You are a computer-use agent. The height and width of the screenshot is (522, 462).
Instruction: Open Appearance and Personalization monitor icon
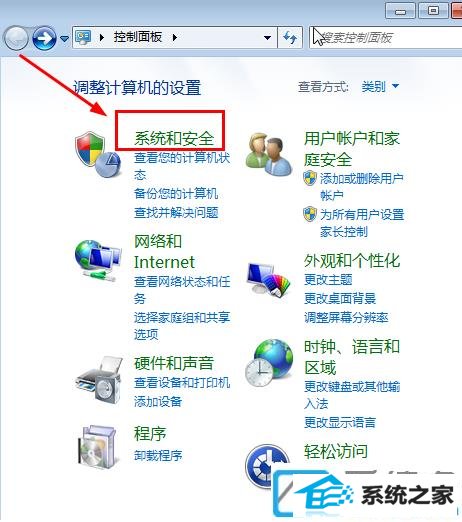[x=269, y=280]
